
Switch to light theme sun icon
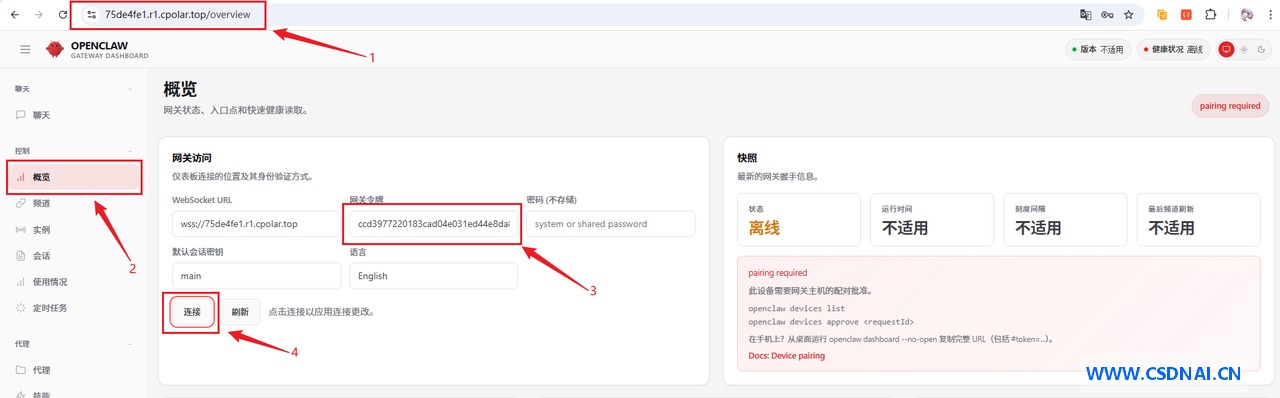pyautogui.click(x=1243, y=49)
